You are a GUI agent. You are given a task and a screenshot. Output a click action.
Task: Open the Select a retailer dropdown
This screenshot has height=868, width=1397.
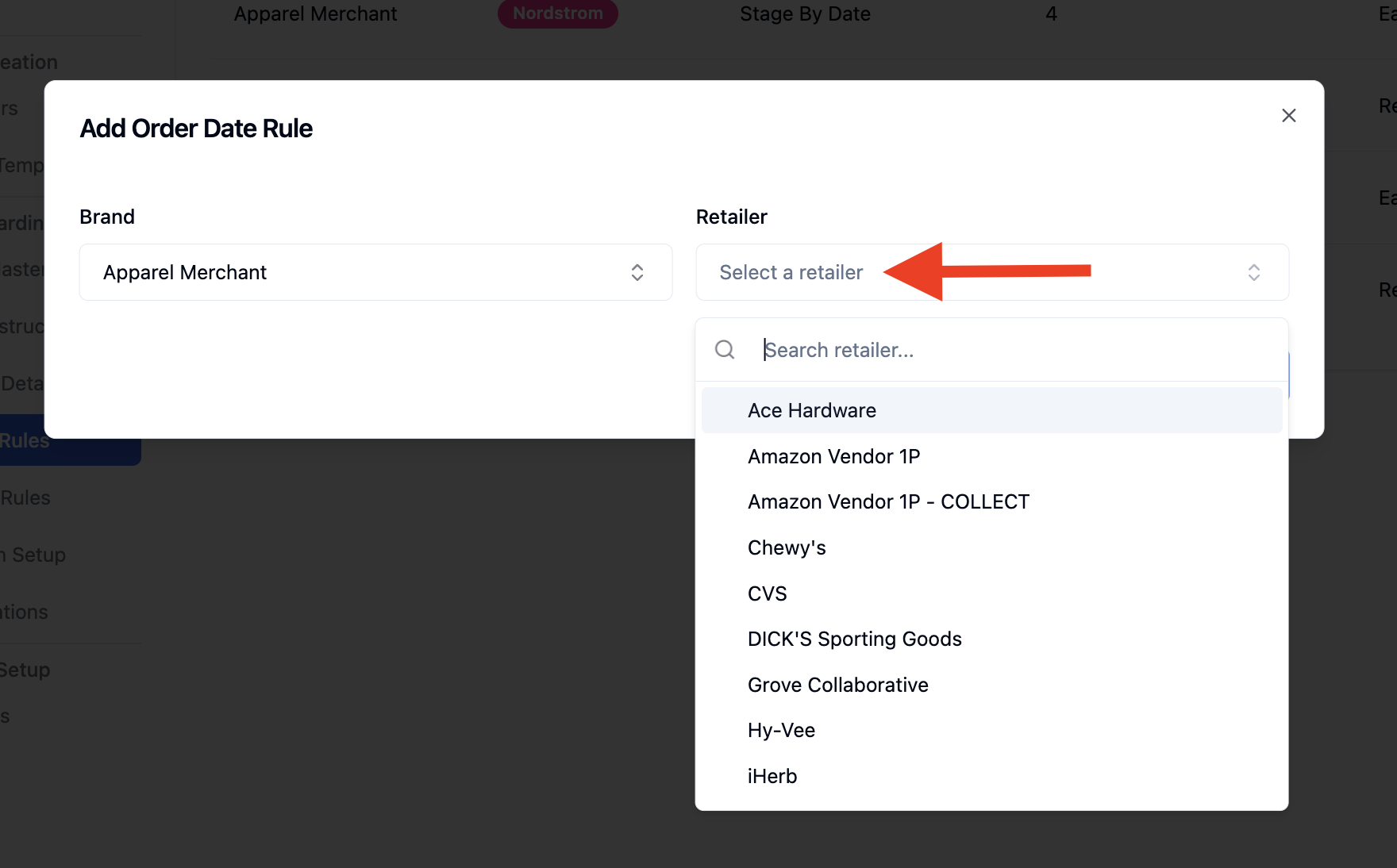992,272
